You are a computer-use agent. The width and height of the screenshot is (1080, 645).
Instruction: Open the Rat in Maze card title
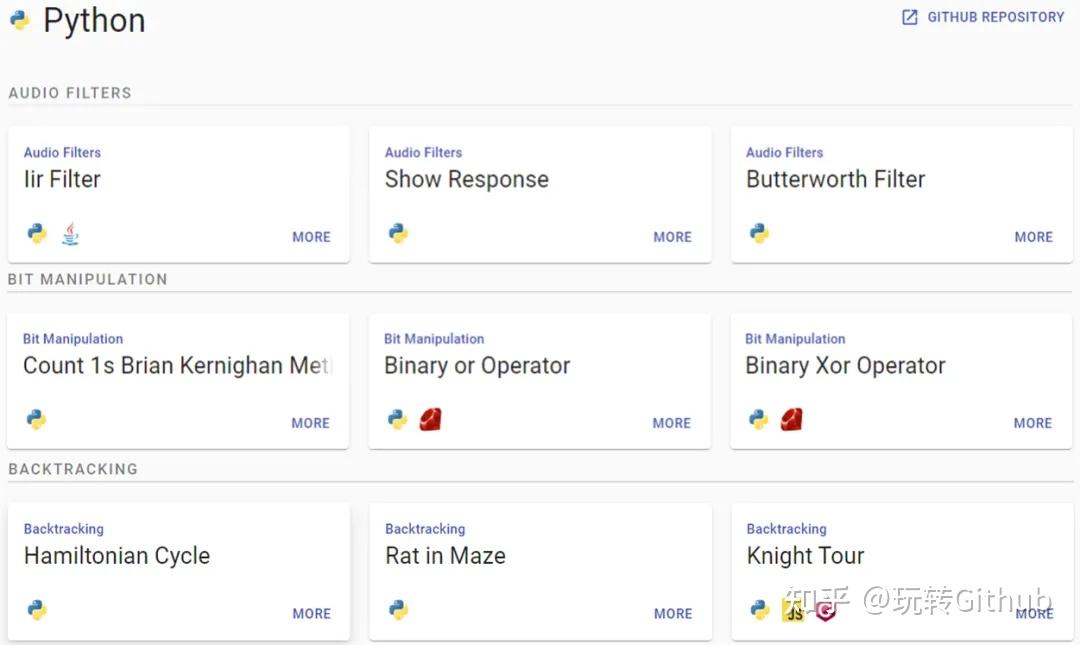445,556
